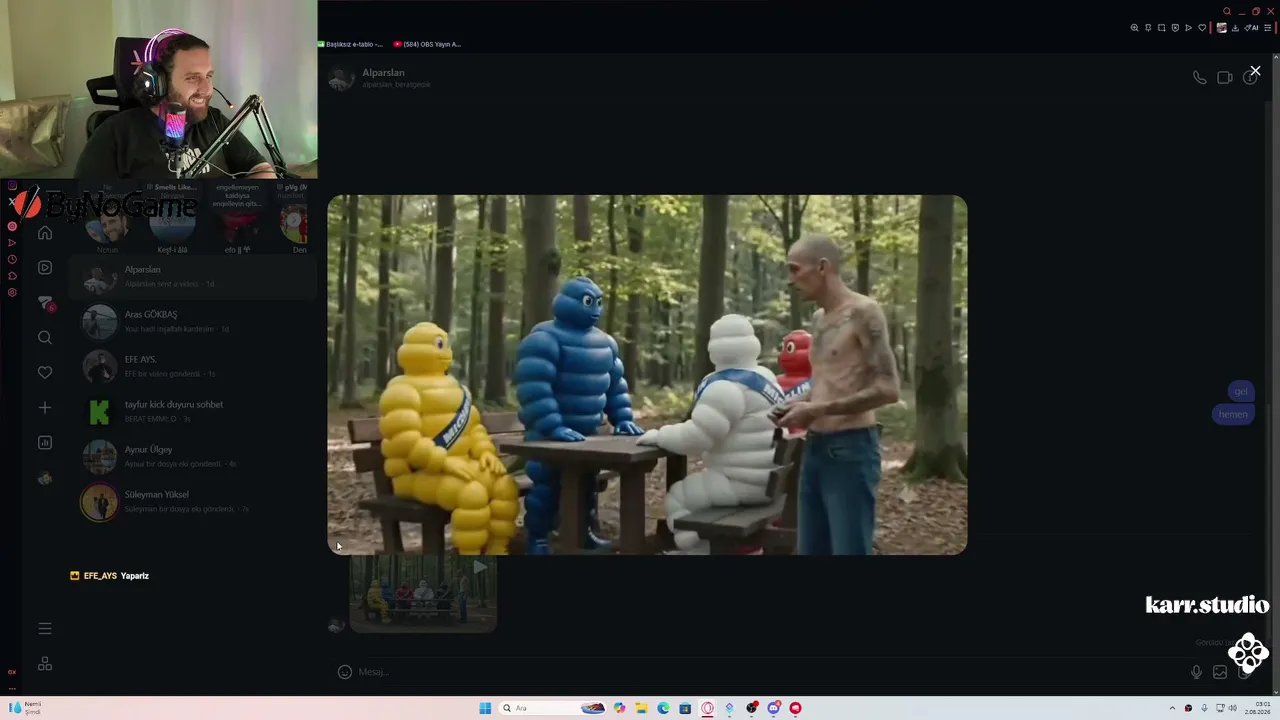Image resolution: width=1280 pixels, height=720 pixels.
Task: Open the EFE AYS. conversation
Action: click(x=194, y=366)
